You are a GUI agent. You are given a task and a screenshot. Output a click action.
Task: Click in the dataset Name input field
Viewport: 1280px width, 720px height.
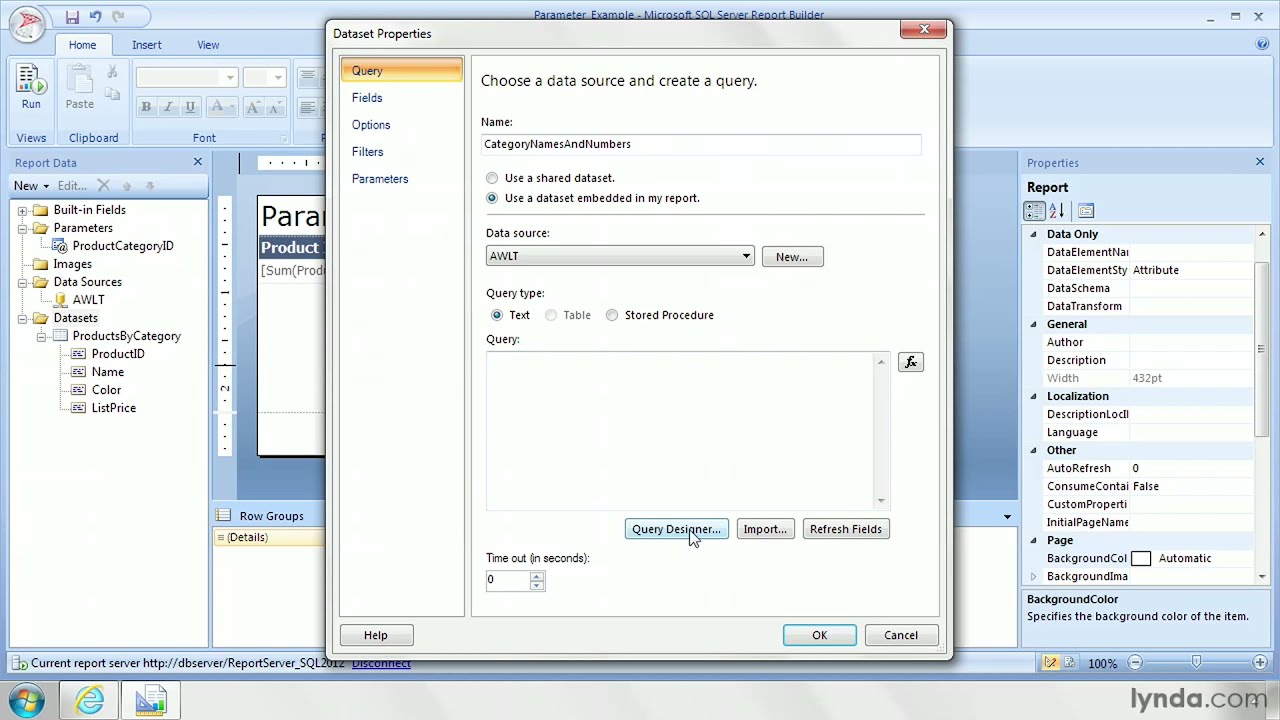coord(700,144)
